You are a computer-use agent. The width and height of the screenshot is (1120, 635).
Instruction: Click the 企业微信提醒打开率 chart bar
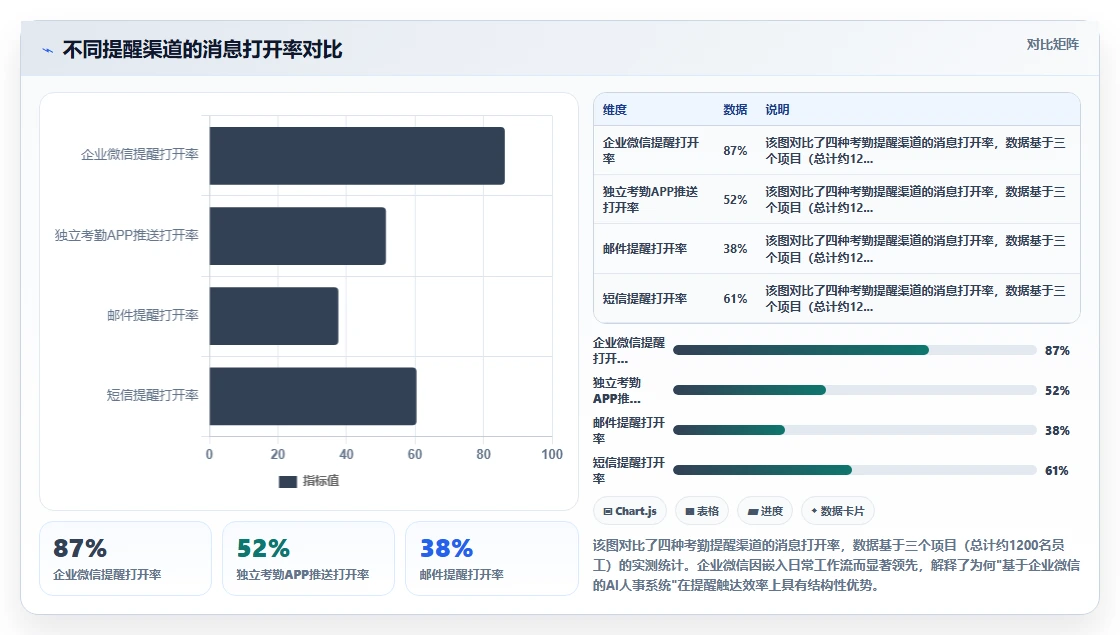coord(357,156)
